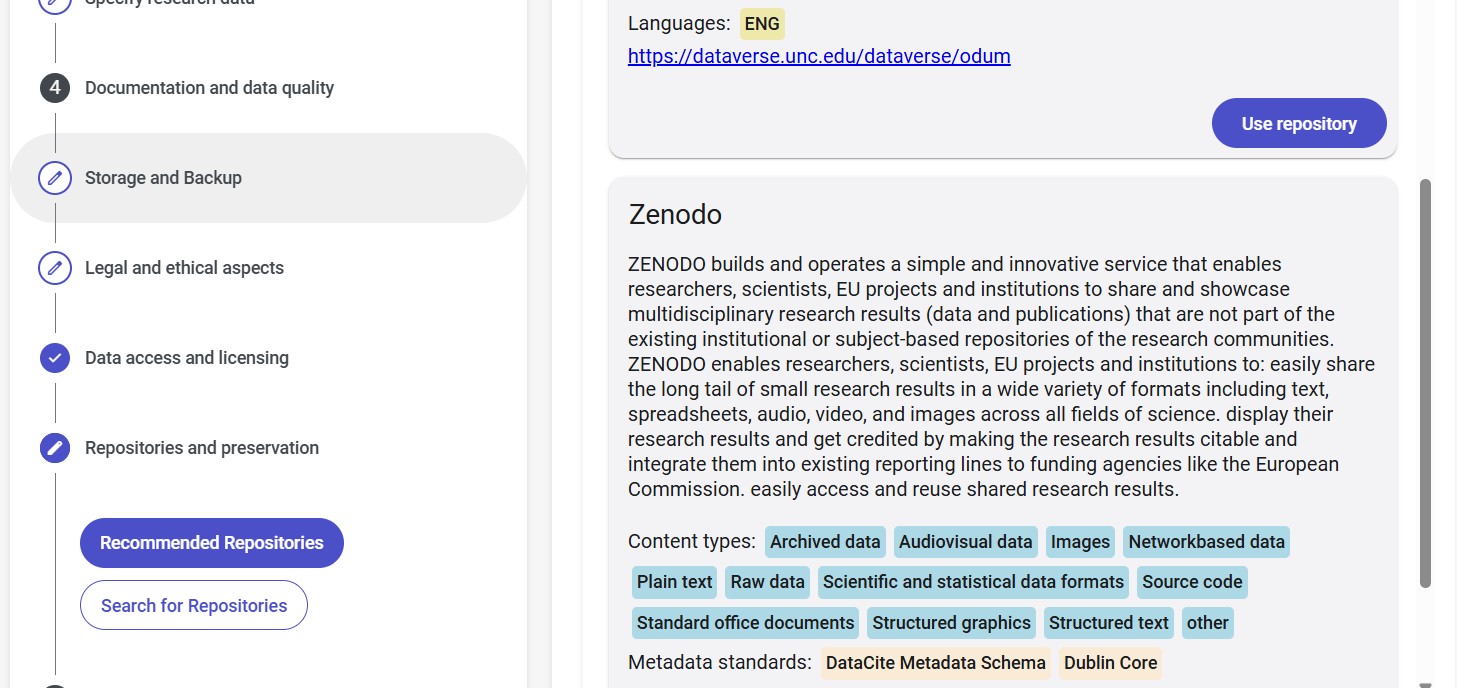Screen dimensions: 1457x688
Task: Open Data access and licensing step
Action: pyautogui.click(x=187, y=358)
